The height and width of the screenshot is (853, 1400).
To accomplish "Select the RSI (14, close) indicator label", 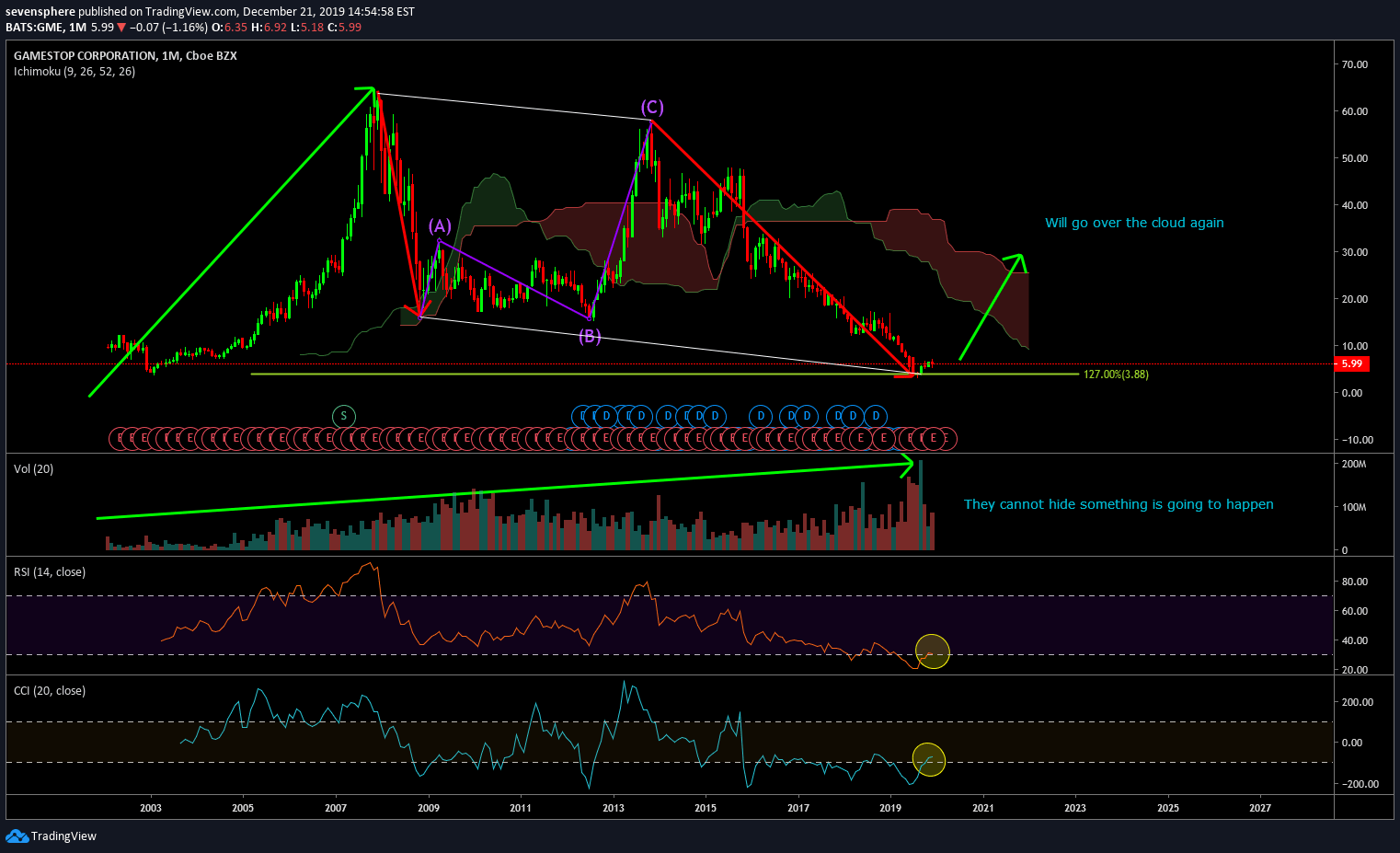I will (x=50, y=572).
